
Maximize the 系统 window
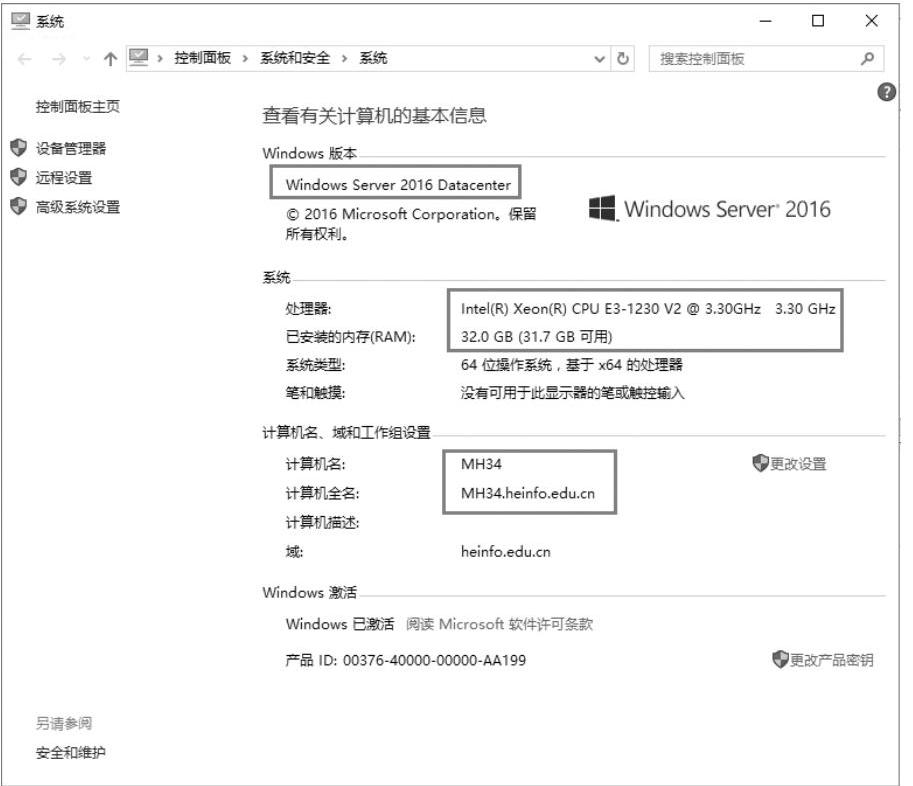818,21
